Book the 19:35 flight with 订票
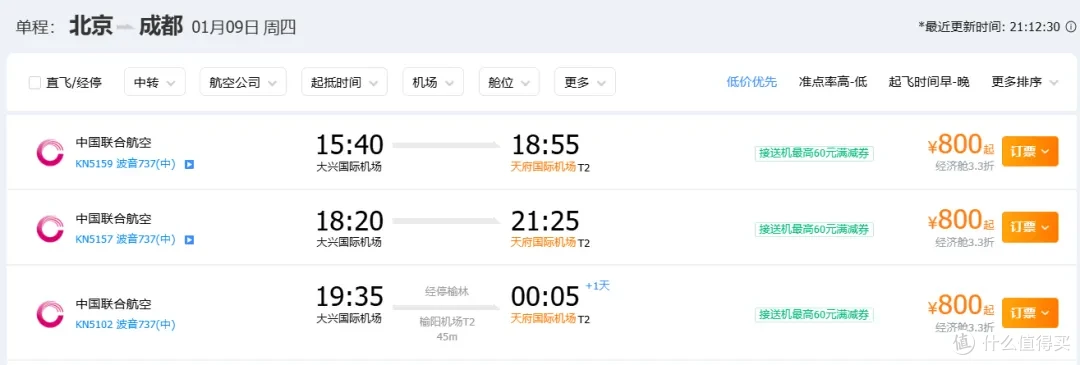 (1030, 313)
